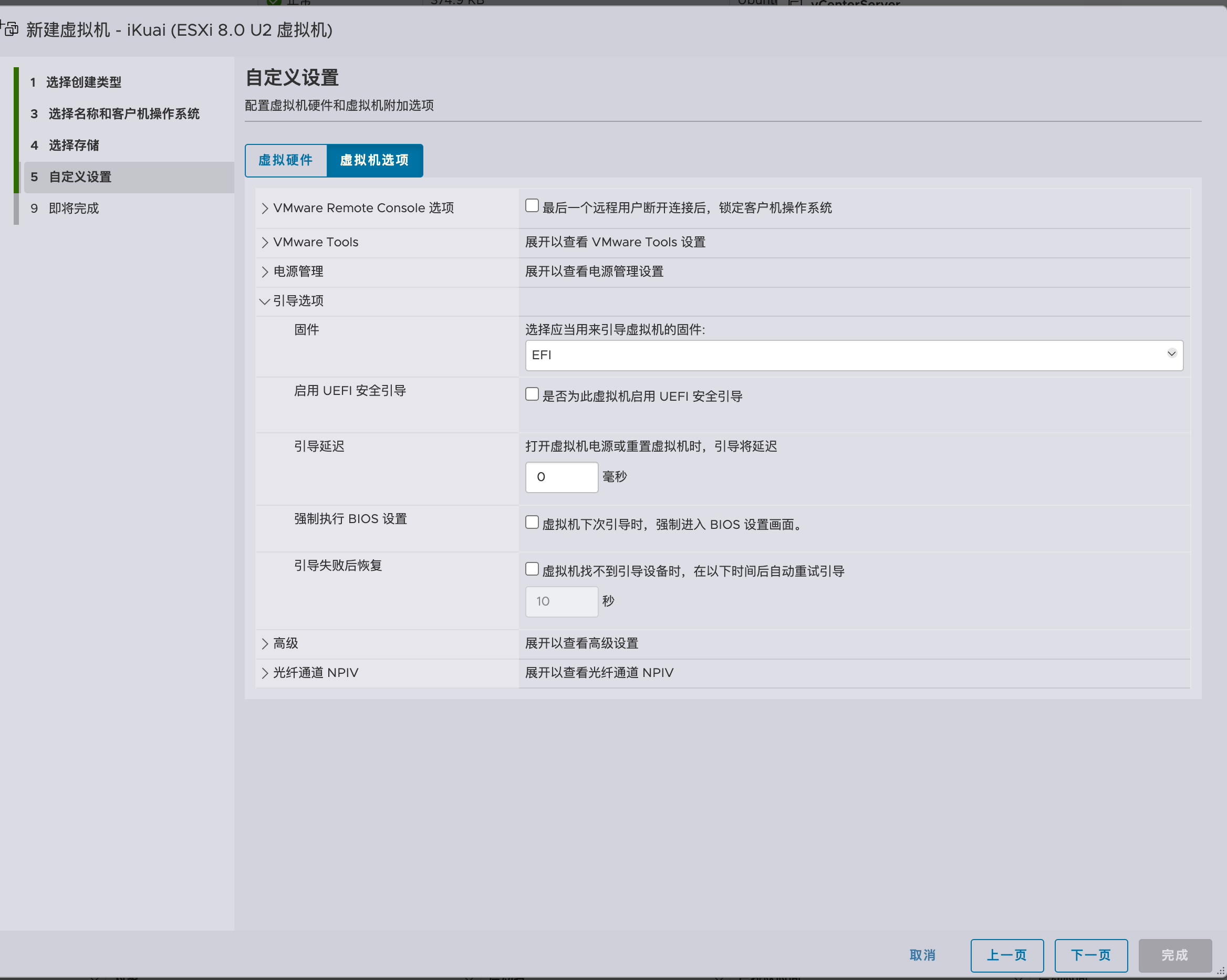Go back with 上一页 button
1227x980 pixels.
[1006, 955]
